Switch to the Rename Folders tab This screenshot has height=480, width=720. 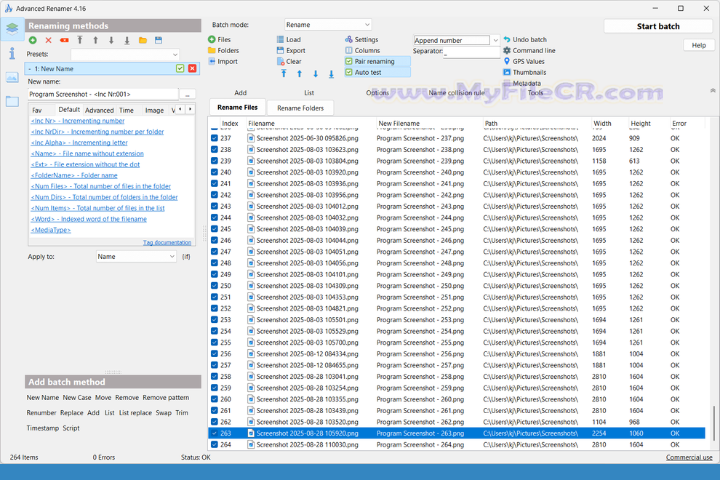pyautogui.click(x=300, y=108)
